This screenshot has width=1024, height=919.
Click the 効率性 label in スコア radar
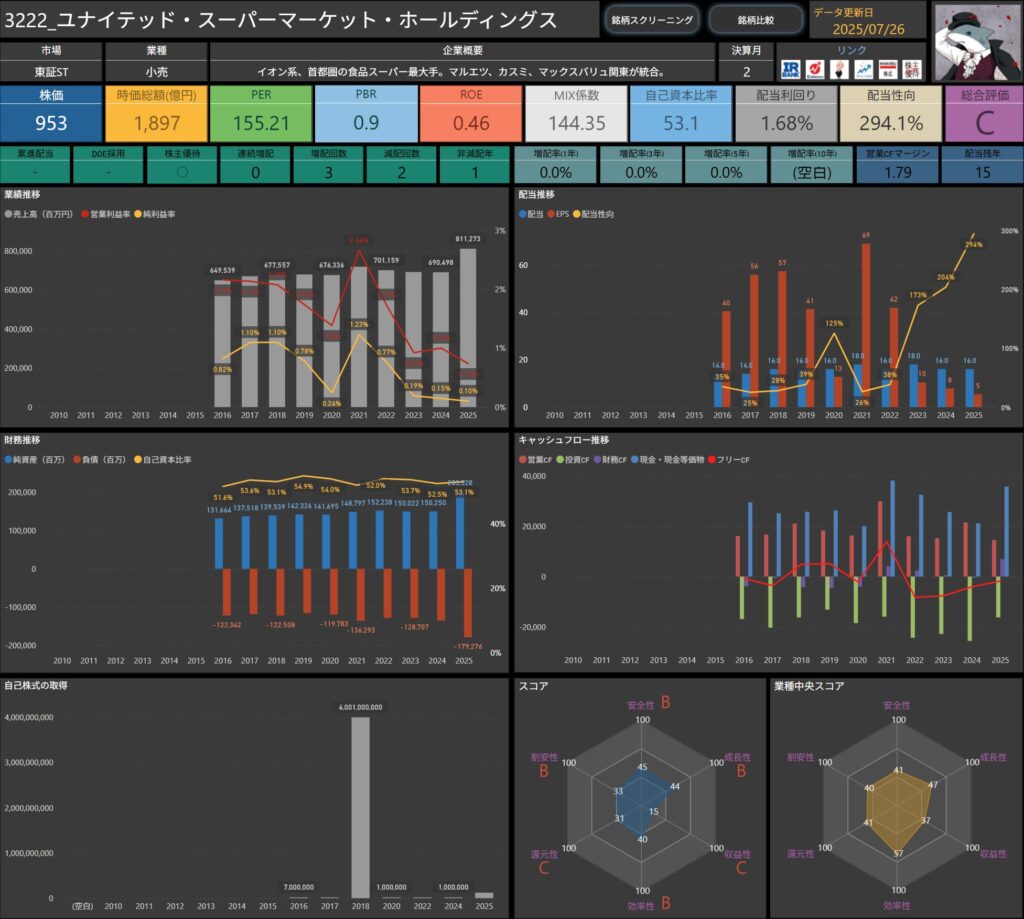tap(641, 906)
